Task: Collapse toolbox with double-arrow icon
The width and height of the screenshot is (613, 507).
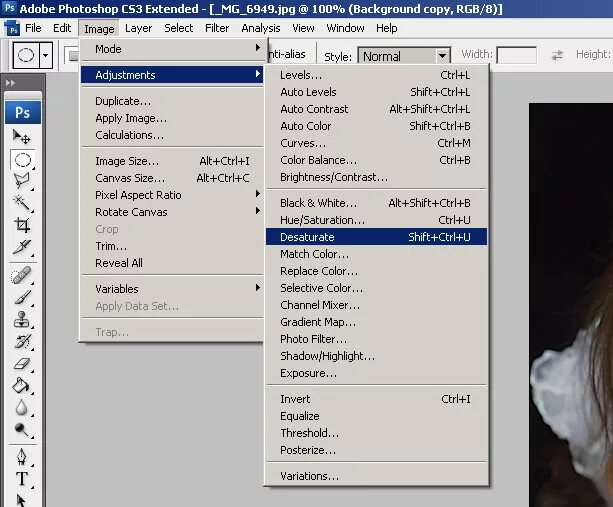Action: [10, 82]
